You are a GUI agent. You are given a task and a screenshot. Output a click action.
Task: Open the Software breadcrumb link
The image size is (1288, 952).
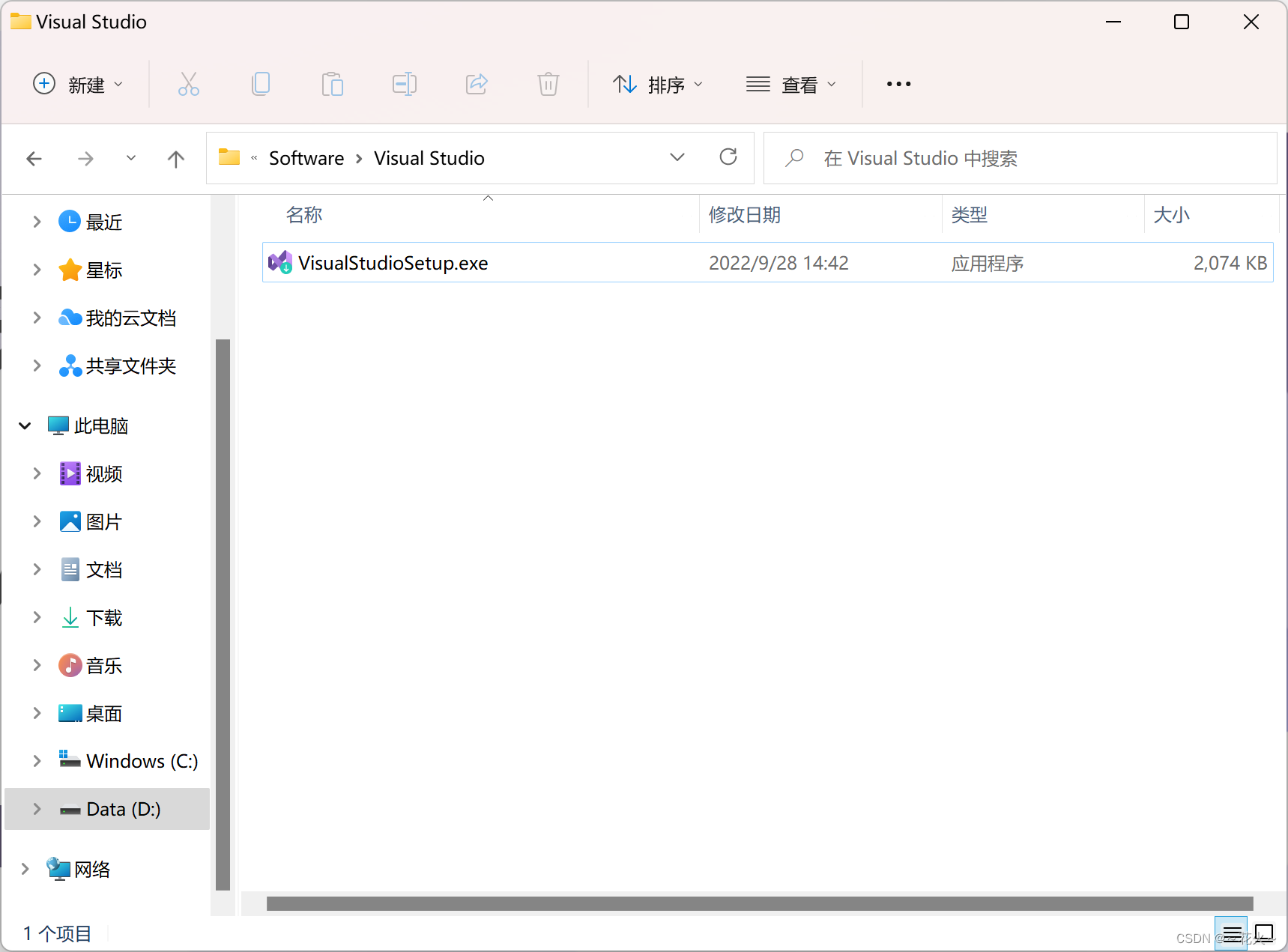coord(306,158)
